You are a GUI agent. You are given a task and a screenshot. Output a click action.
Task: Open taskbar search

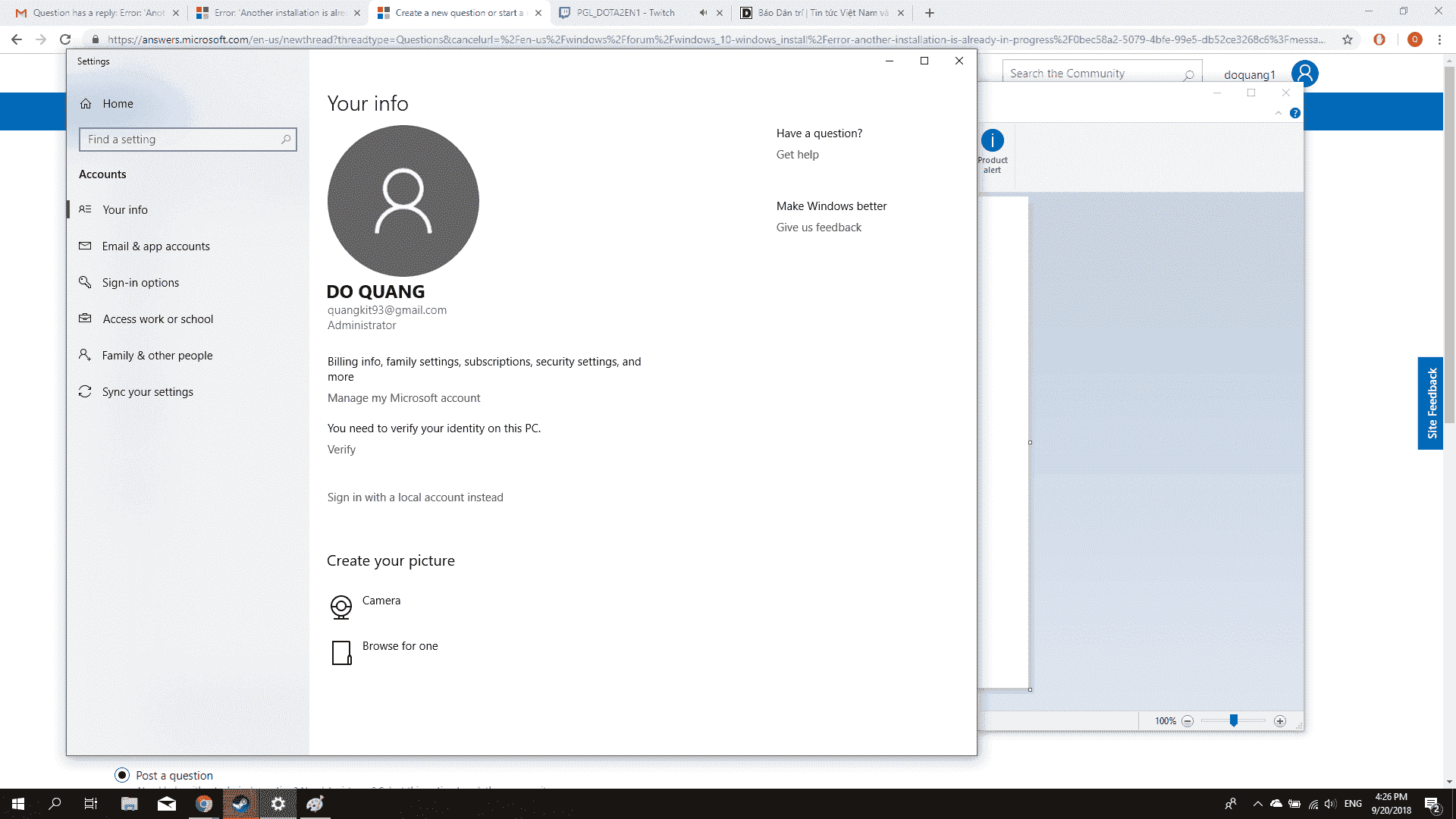tap(55, 804)
